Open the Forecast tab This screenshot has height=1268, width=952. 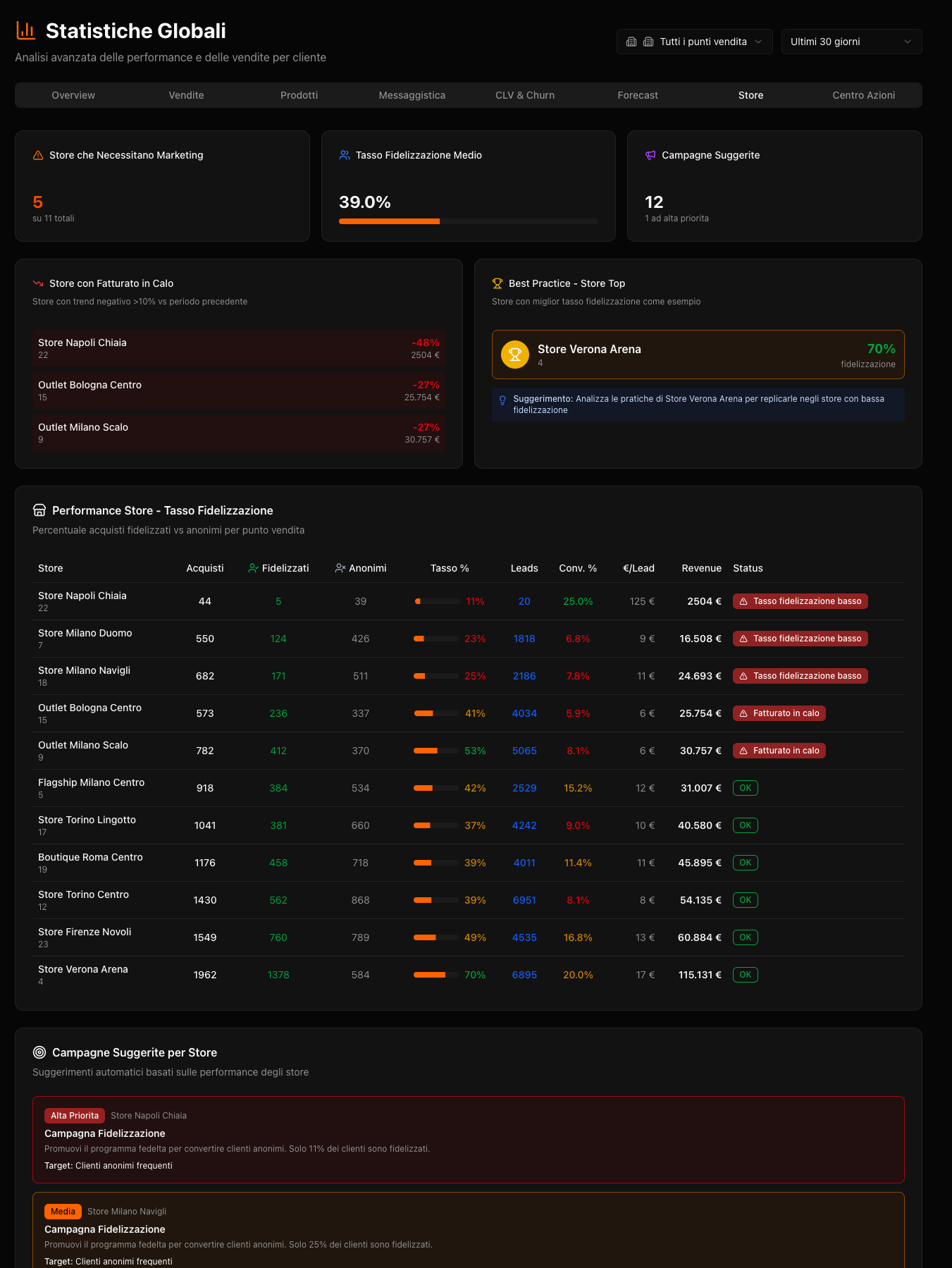click(x=638, y=95)
